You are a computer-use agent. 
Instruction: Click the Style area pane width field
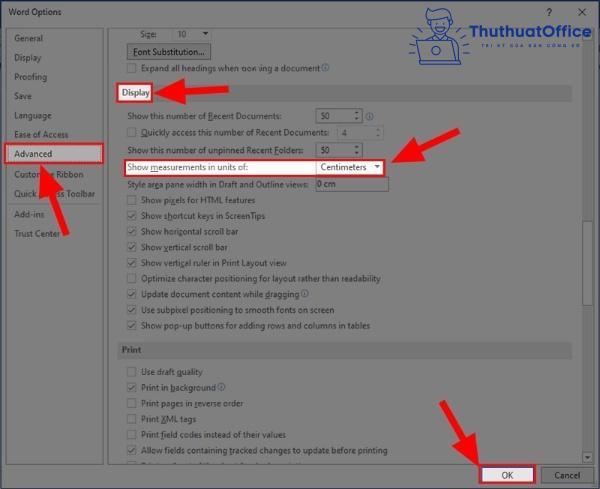click(x=352, y=184)
